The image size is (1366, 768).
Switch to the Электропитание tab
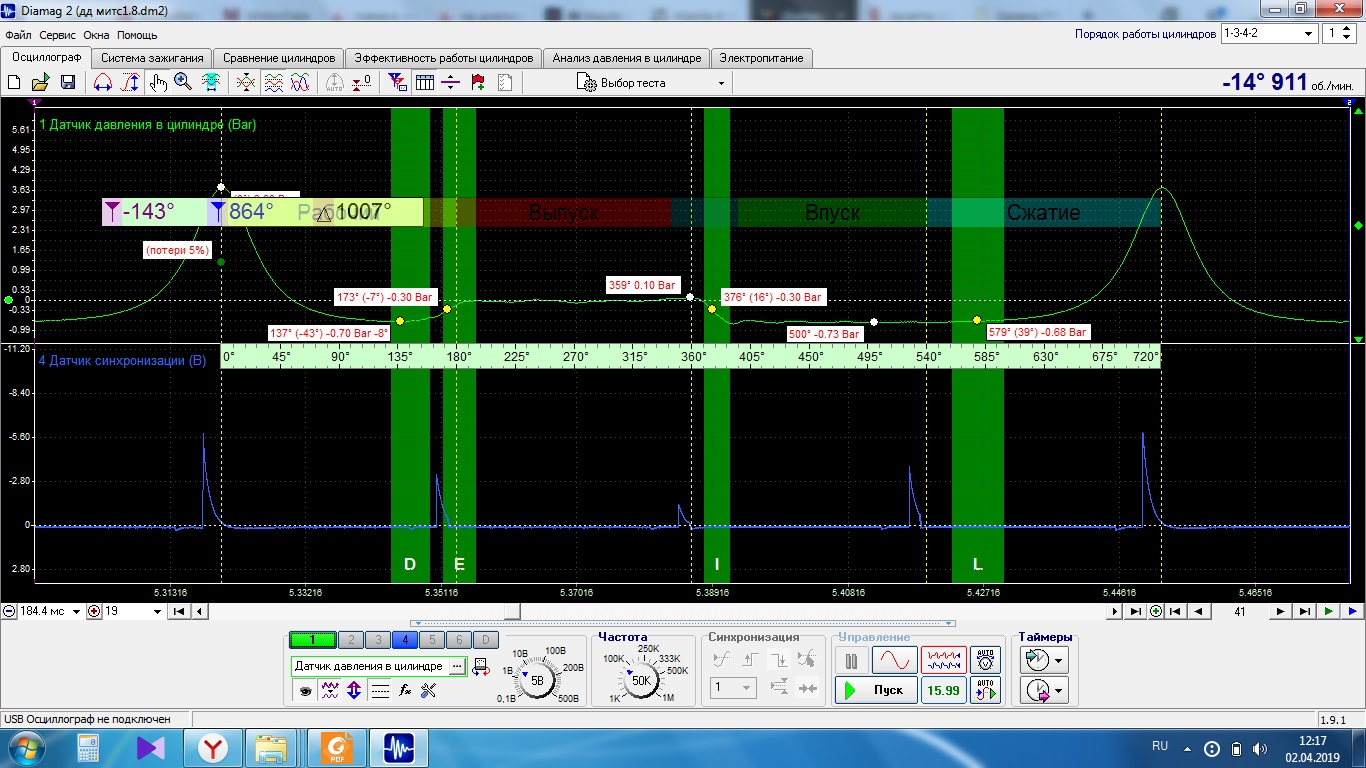click(761, 58)
